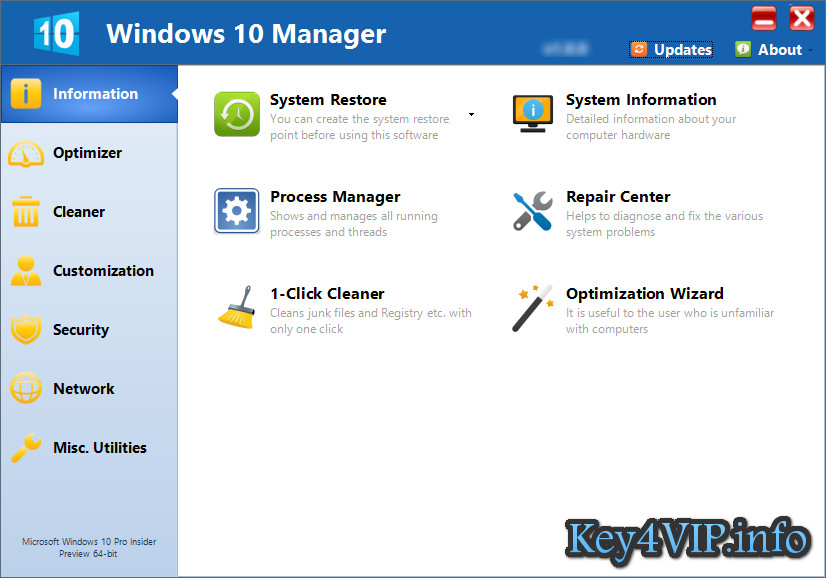
Task: Close the Windows 10 Manager window
Action: tap(802, 18)
